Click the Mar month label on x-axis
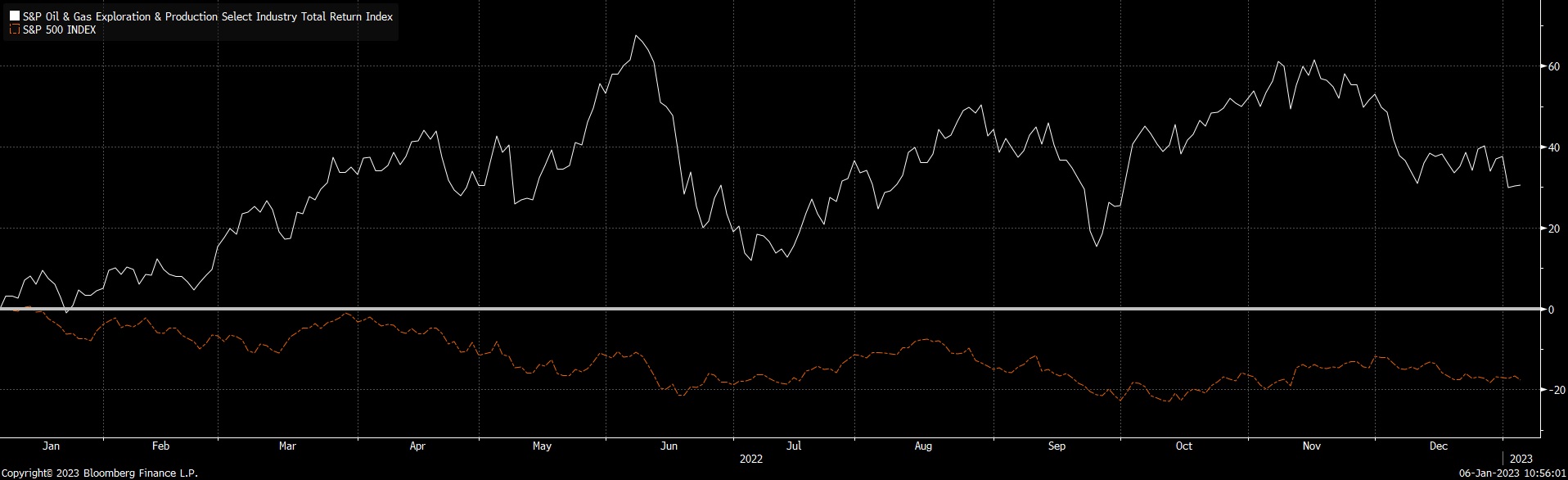 287,446
